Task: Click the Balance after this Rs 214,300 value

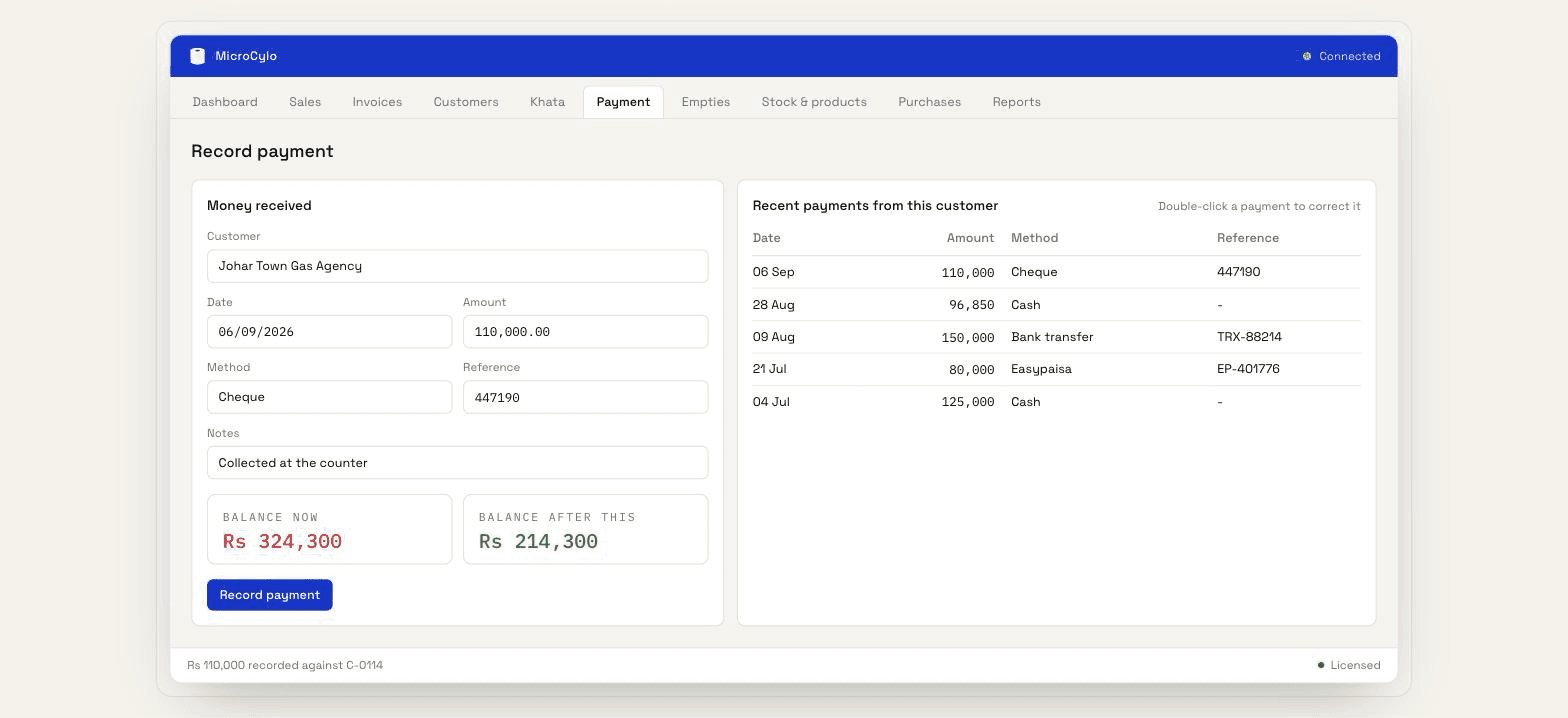Action: tap(538, 541)
